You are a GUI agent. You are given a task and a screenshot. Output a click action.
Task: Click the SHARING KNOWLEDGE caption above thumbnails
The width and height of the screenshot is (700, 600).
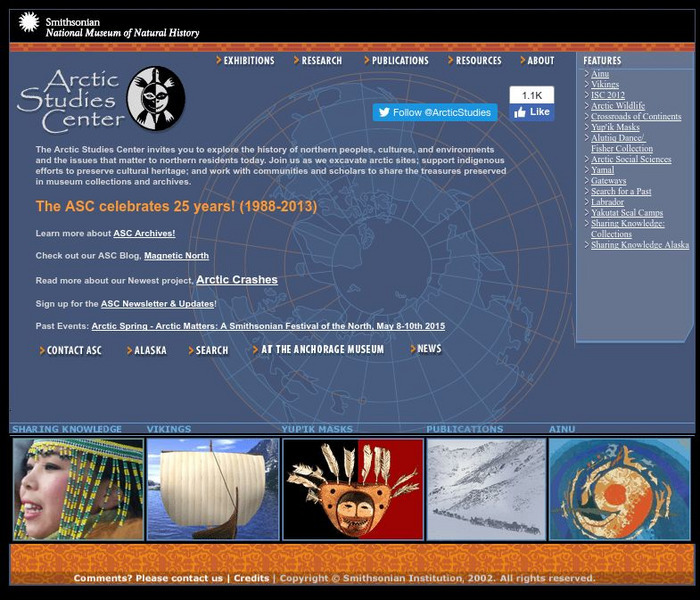67,429
